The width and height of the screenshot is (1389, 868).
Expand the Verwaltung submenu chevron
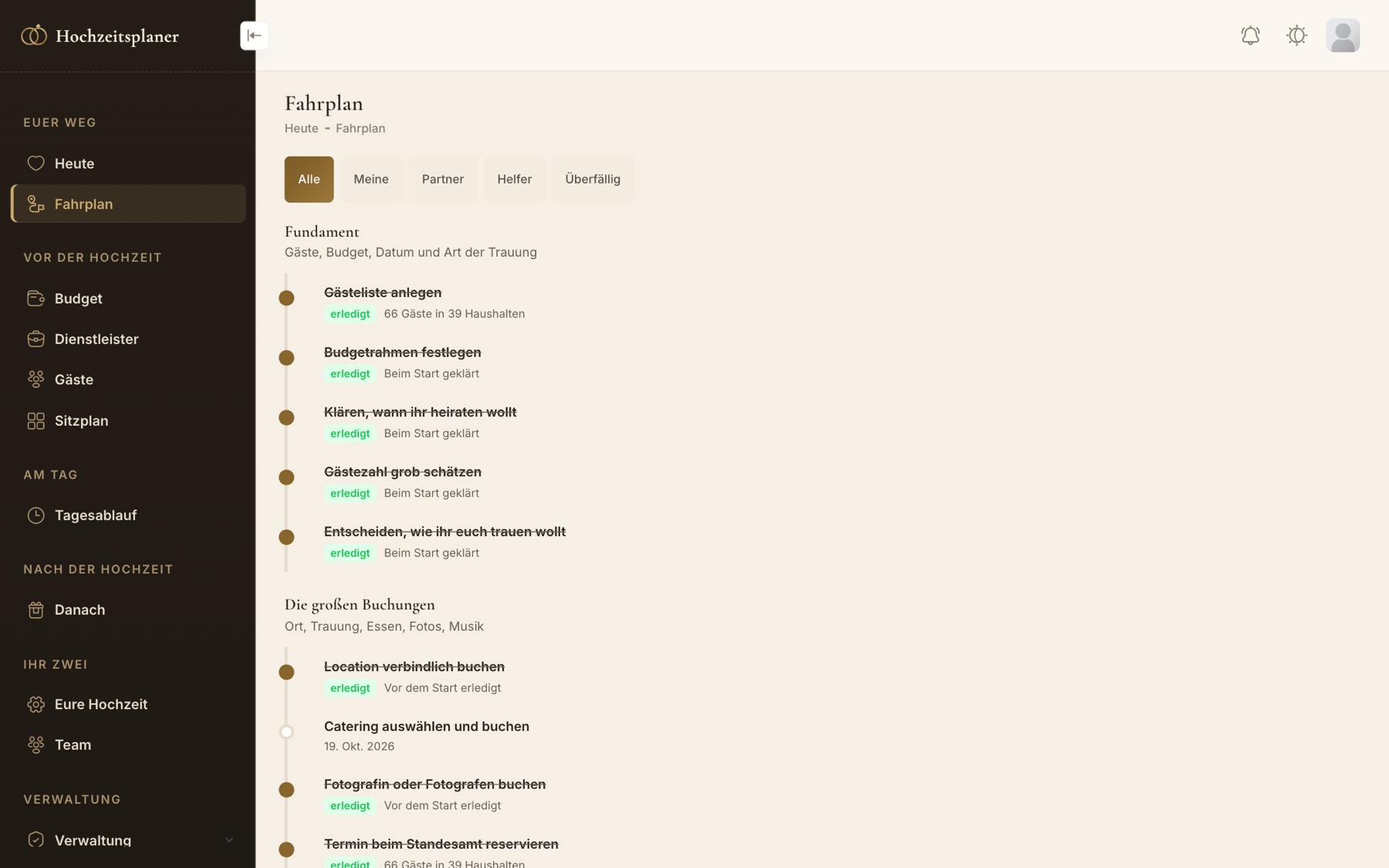[228, 839]
